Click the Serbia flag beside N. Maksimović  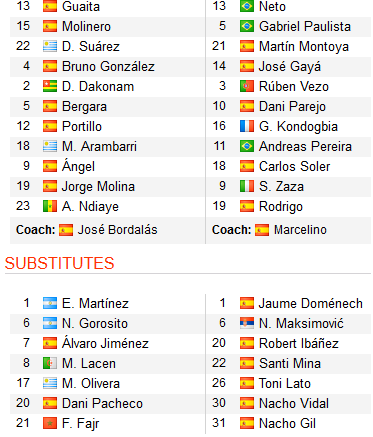click(247, 323)
